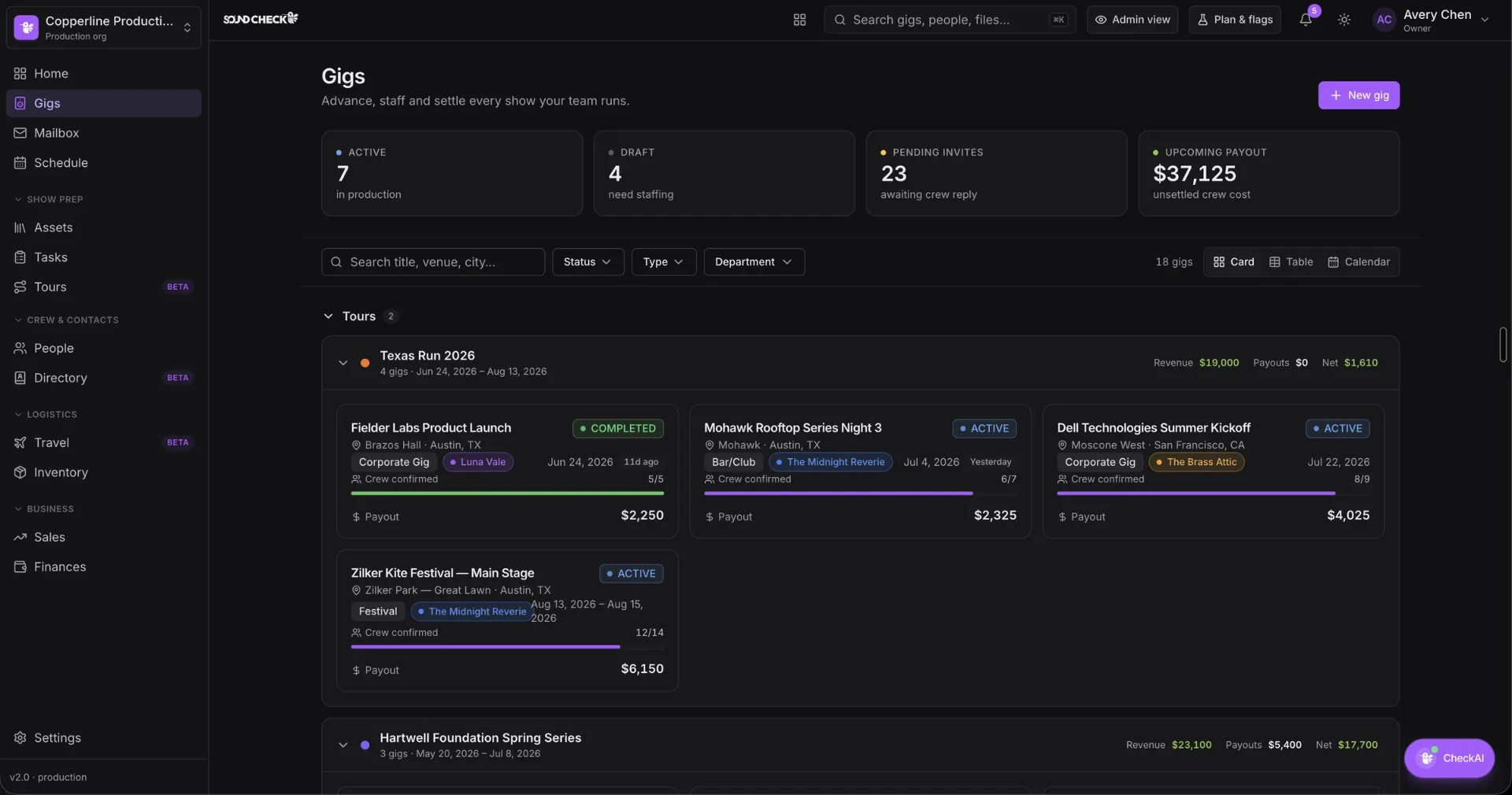
Task: Click the Copperline organization logo icon
Action: coord(26,28)
